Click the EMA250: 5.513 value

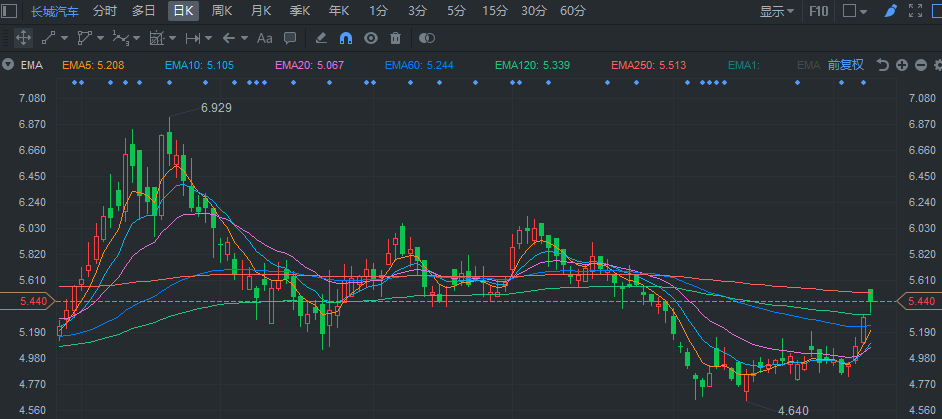click(648, 65)
